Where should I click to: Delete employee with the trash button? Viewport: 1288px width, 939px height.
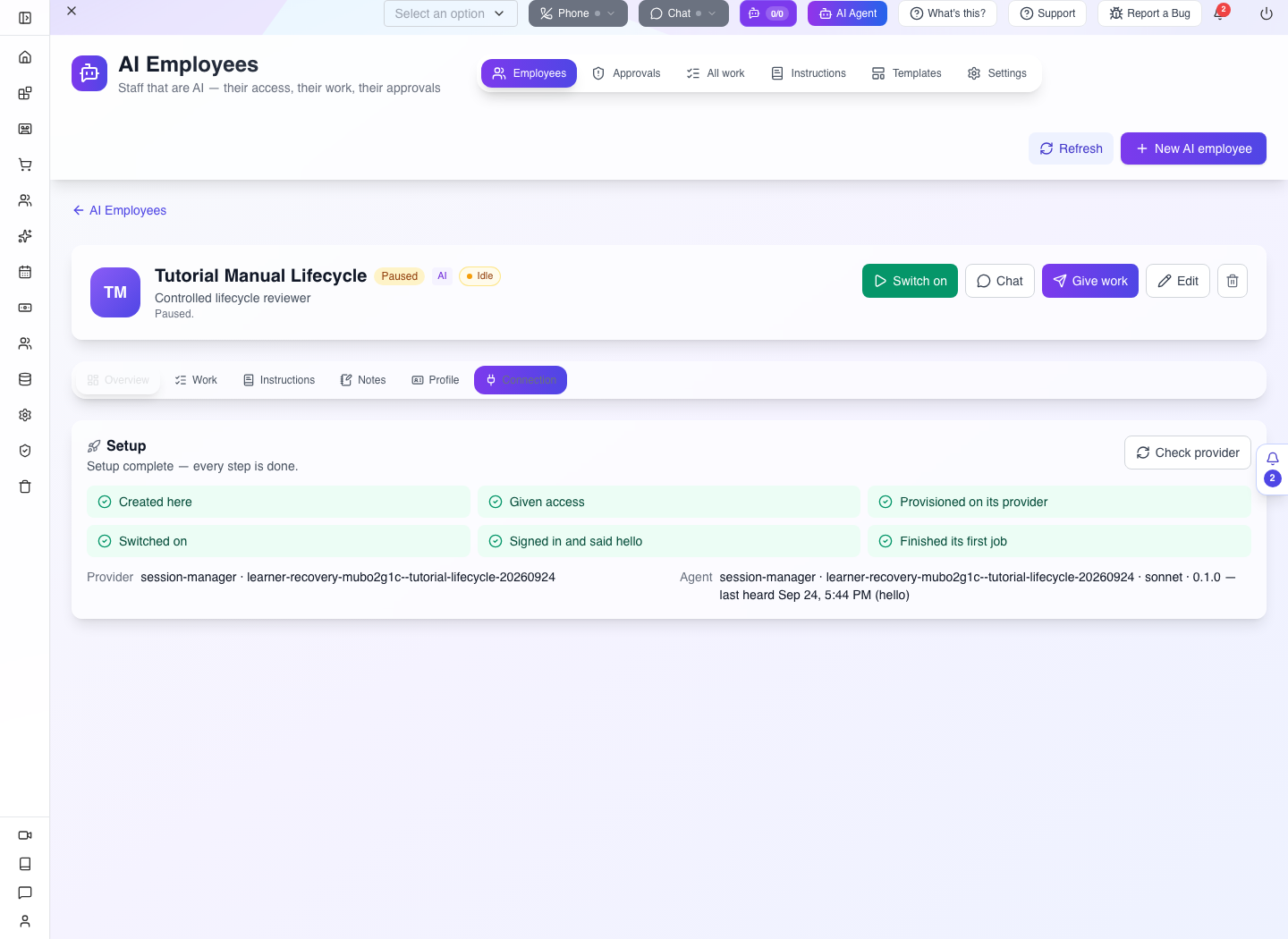[x=1233, y=281]
